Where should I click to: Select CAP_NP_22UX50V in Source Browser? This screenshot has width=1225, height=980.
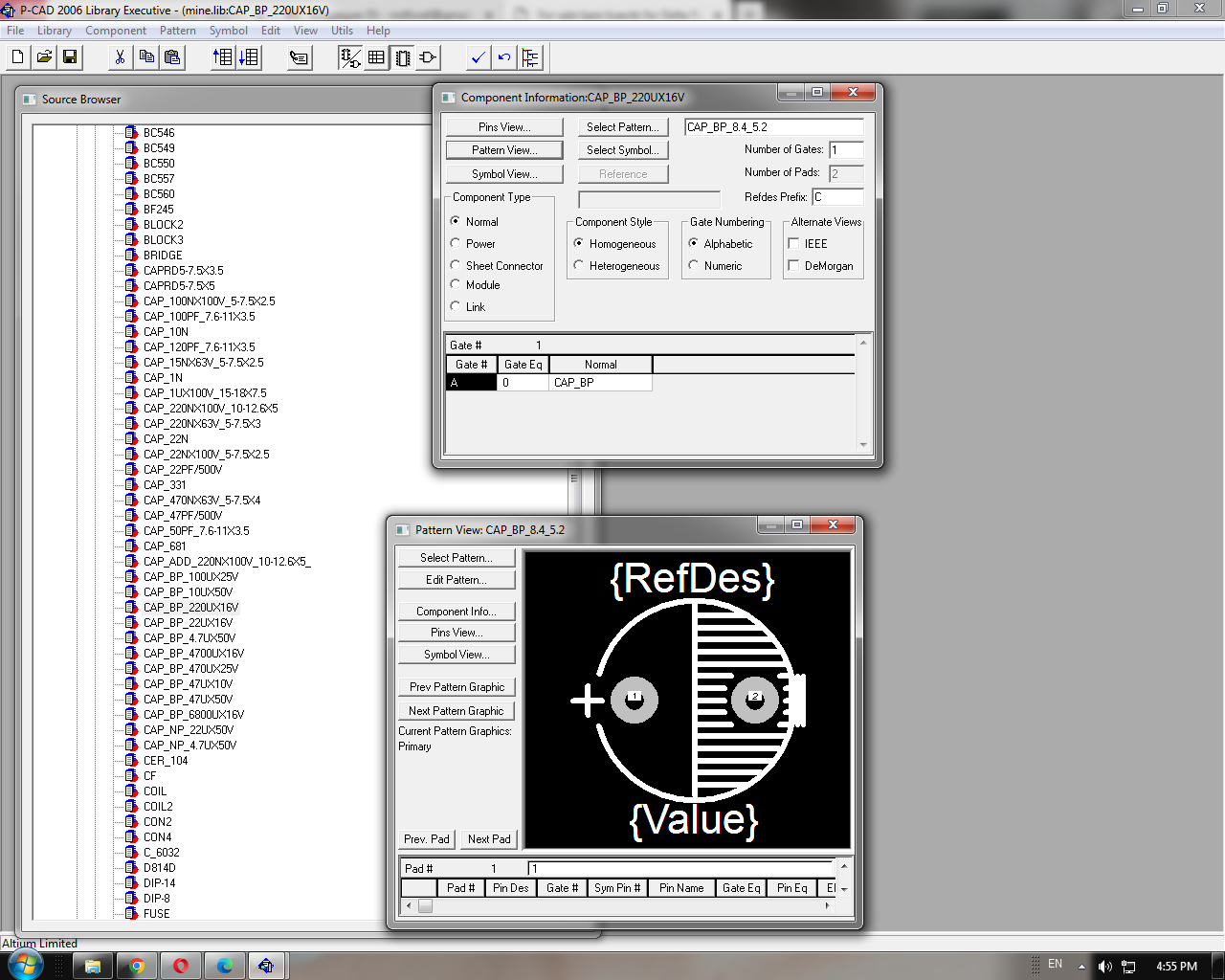pos(189,729)
